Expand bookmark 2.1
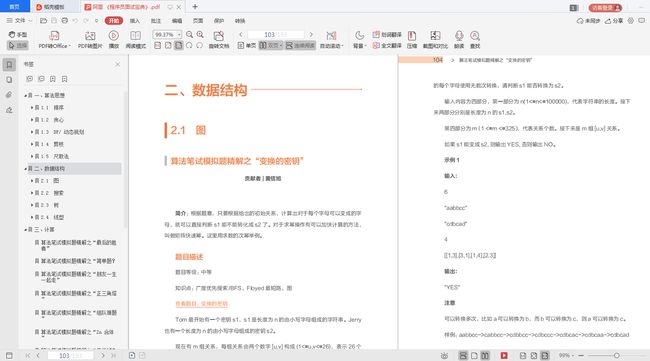 coord(32,181)
